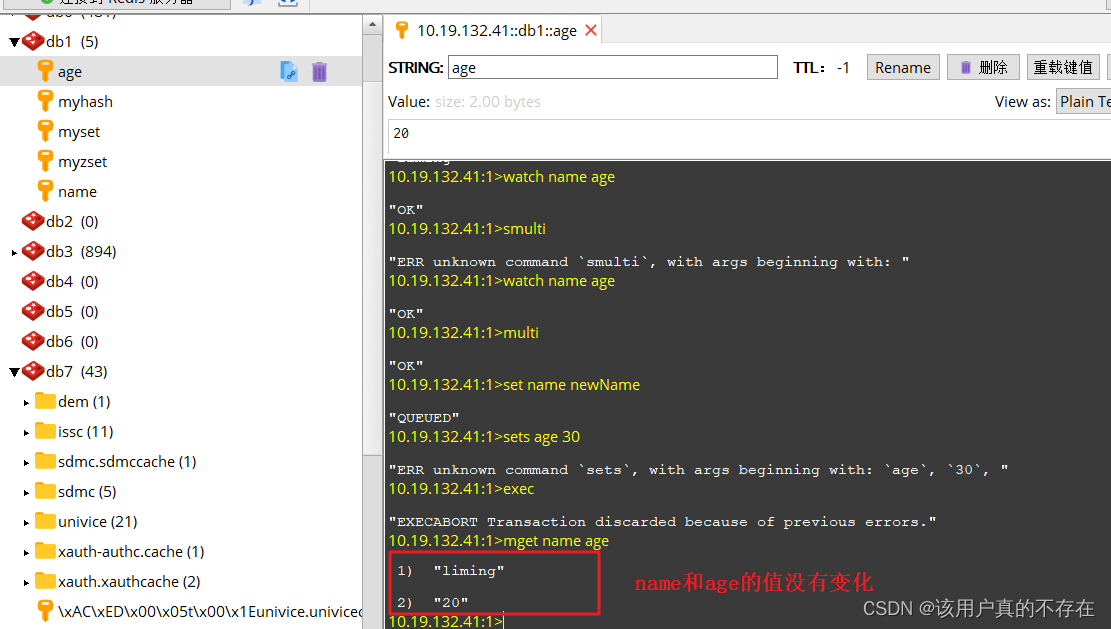
Task: Click the key icon of \xAC\xED entry
Action: pos(45,611)
